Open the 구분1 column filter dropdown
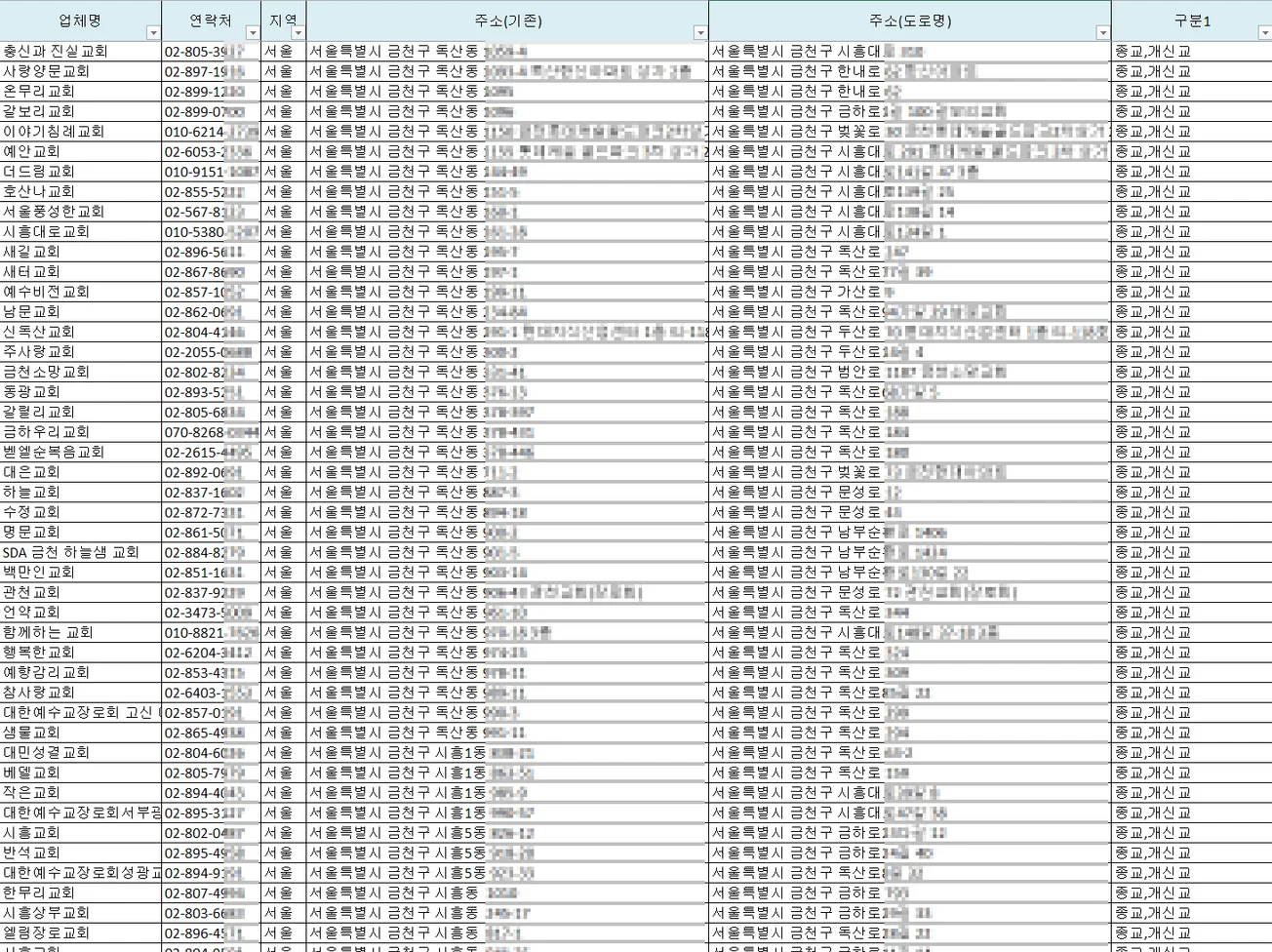 1264,33
